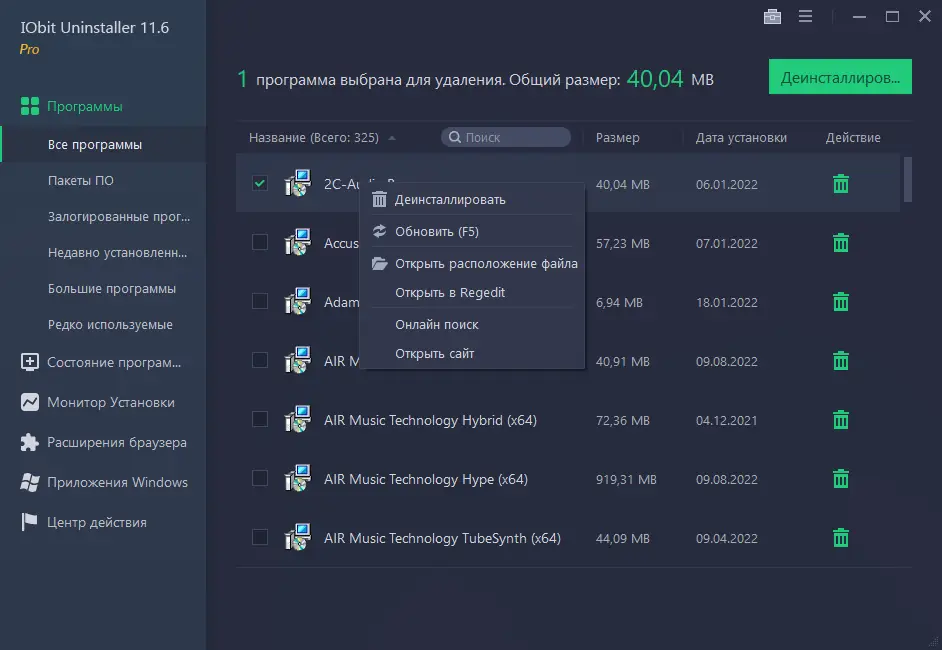Click the puzzle icon next to Расширения браузера
942x650 pixels.
click(x=28, y=442)
